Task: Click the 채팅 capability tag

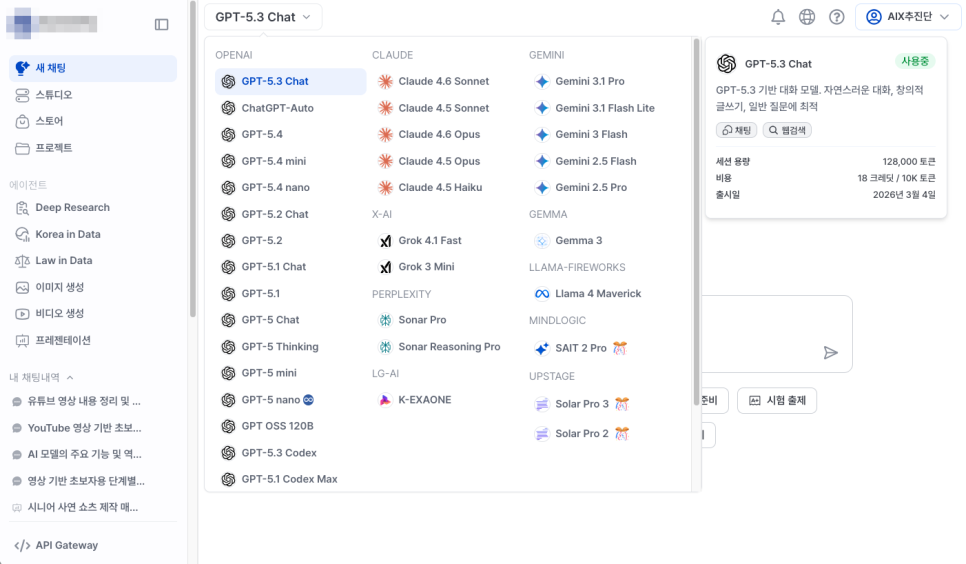Action: pos(736,130)
